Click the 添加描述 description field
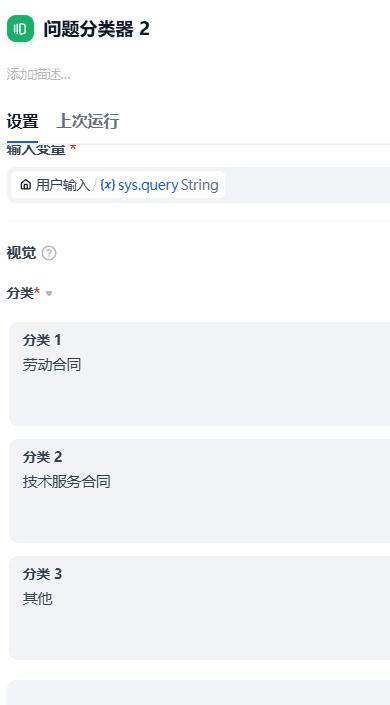 tap(38, 75)
